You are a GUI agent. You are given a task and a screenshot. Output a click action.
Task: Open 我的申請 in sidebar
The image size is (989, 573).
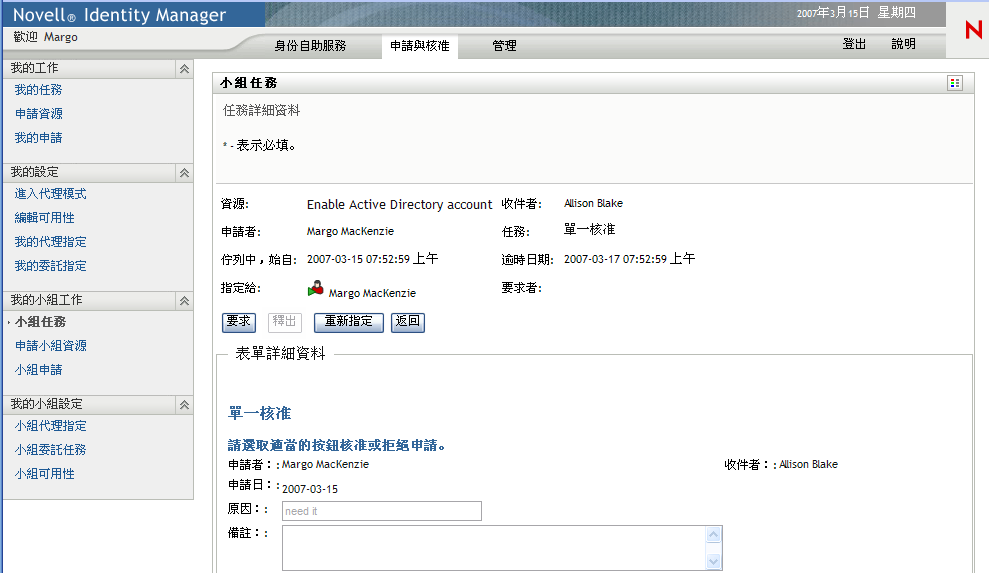(38, 138)
